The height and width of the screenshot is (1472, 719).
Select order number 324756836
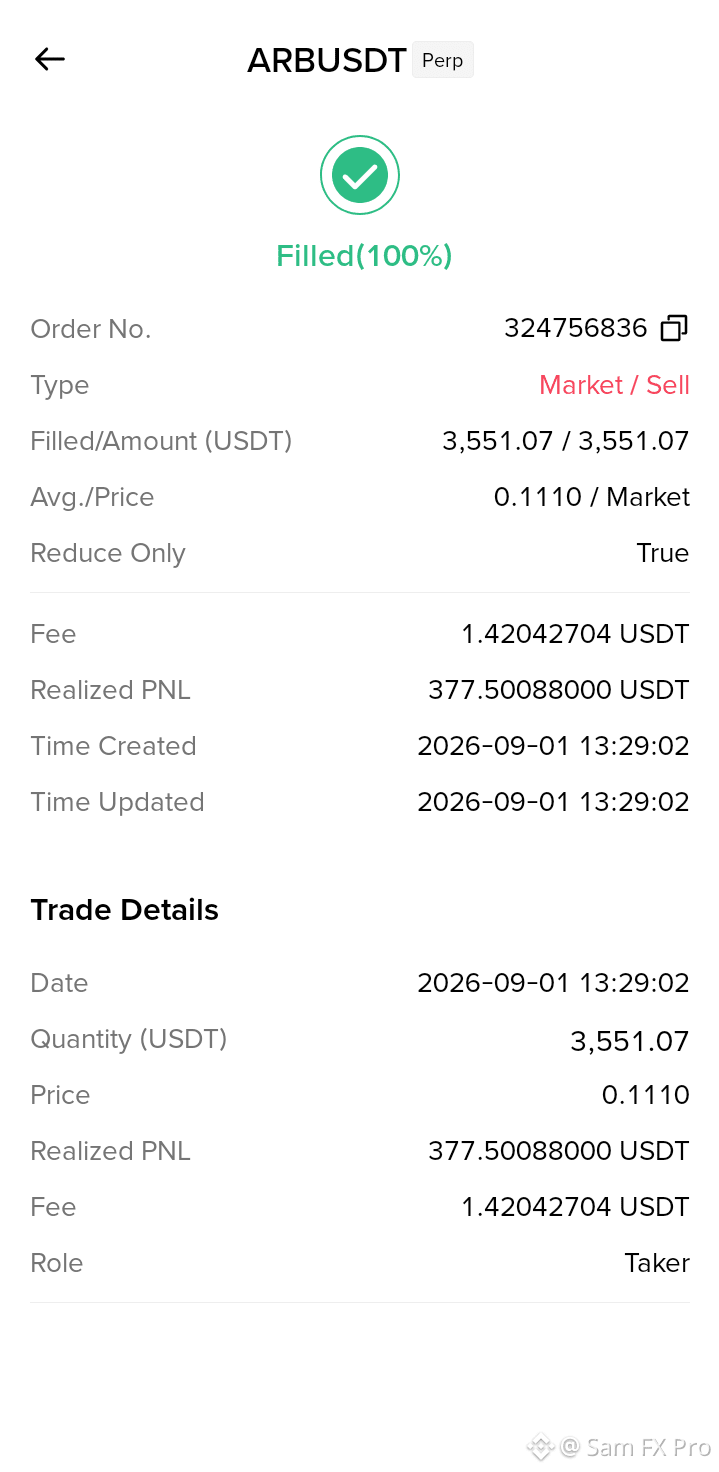[576, 328]
